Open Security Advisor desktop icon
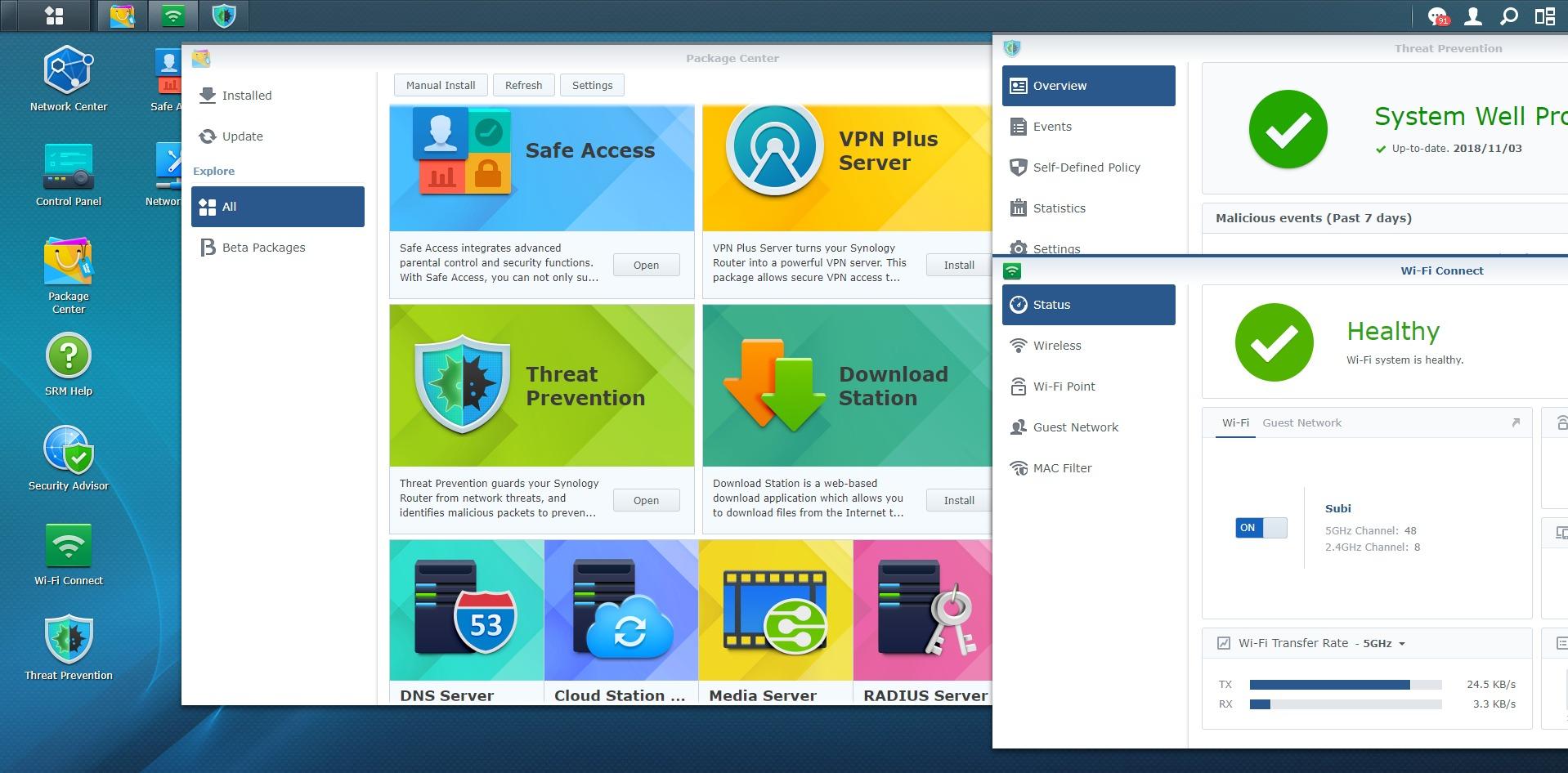 pyautogui.click(x=69, y=458)
